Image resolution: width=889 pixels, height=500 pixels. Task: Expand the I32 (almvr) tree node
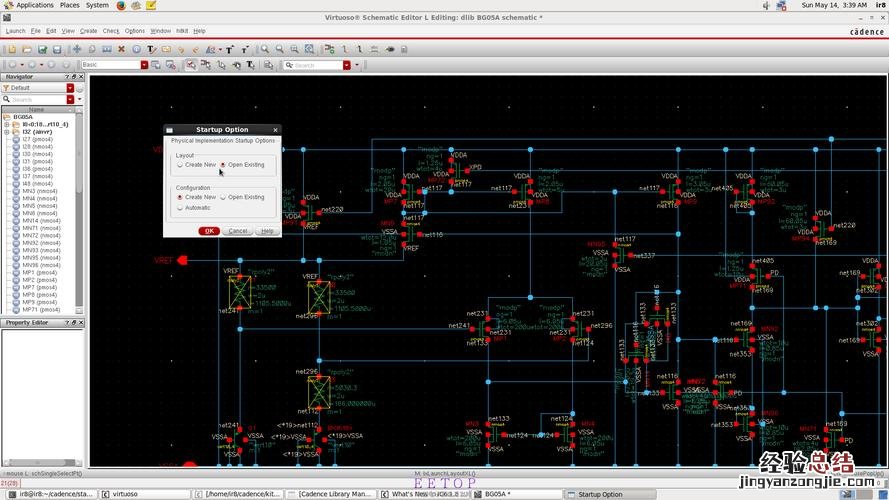(6, 131)
